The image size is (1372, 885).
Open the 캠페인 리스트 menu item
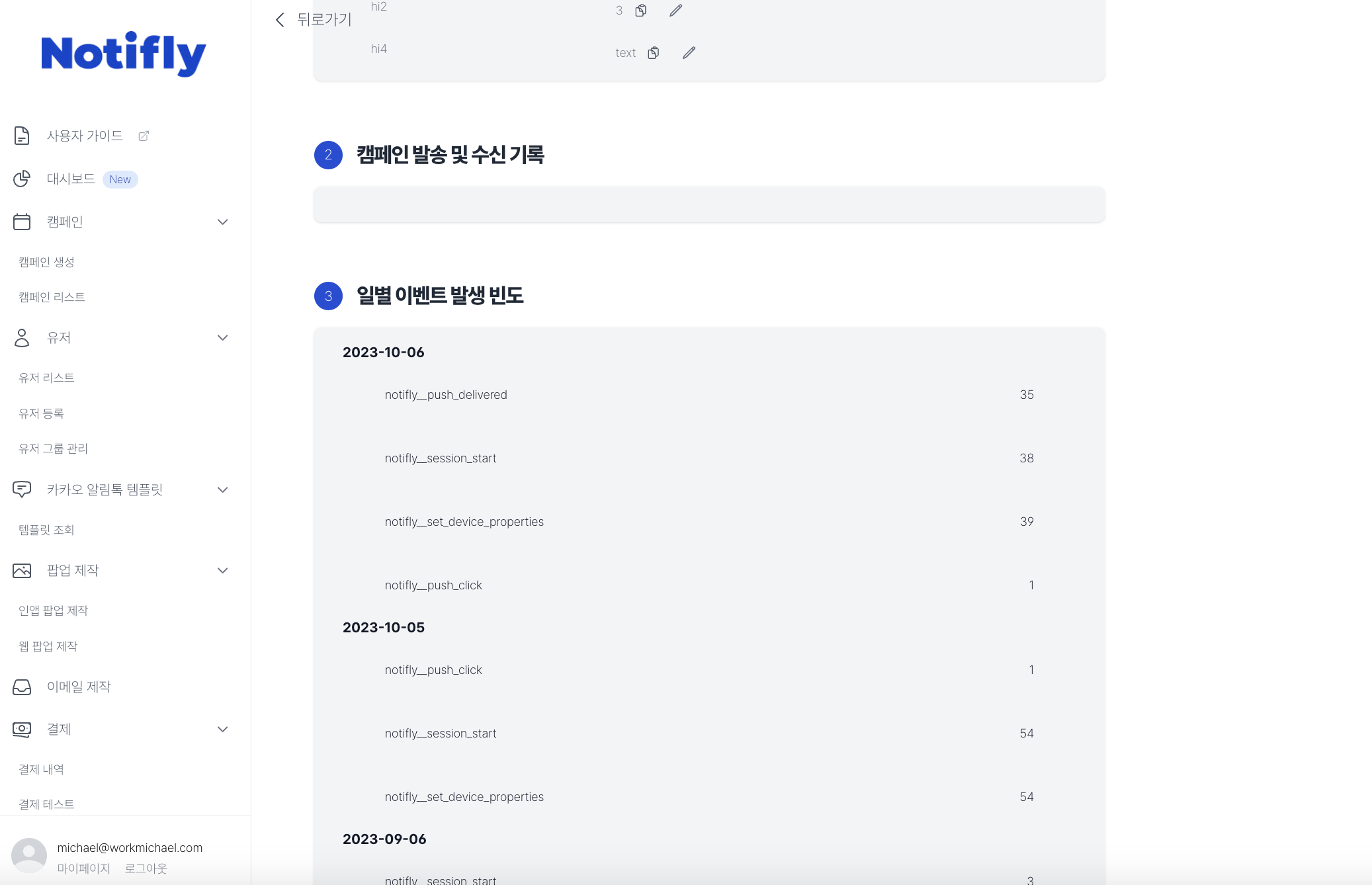(x=51, y=296)
